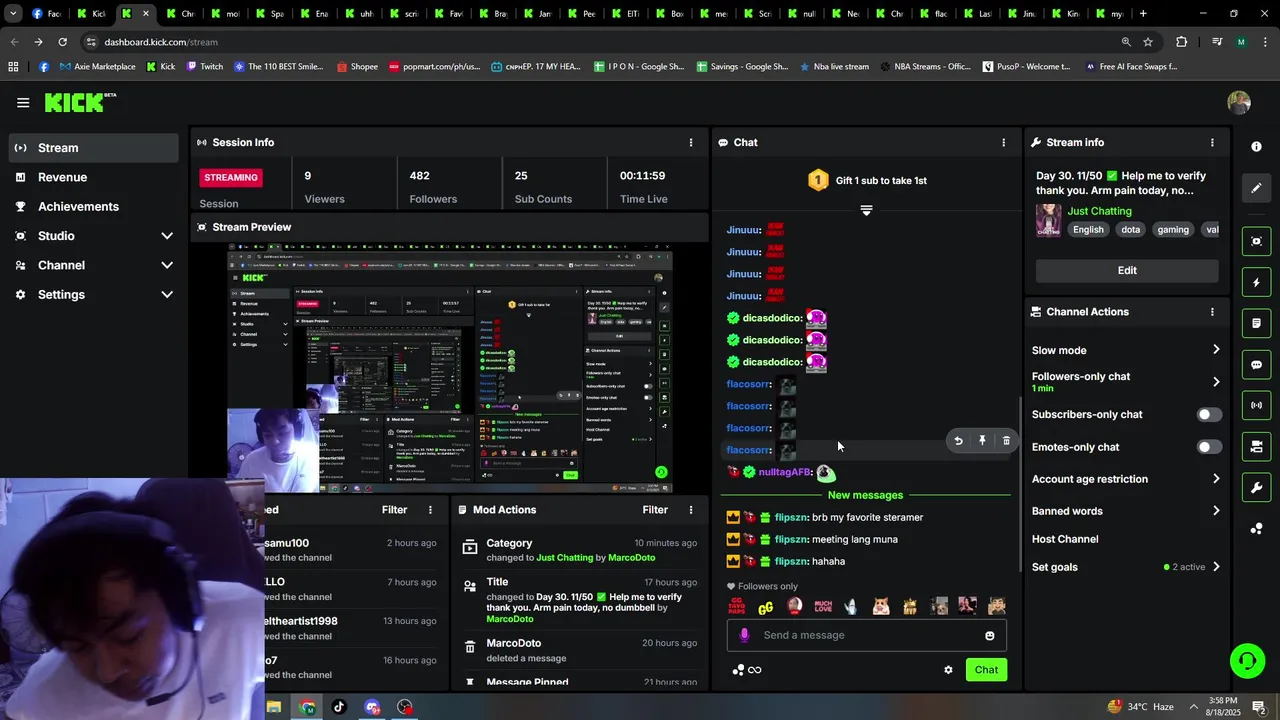The image size is (1280, 720).
Task: Insert the GG emote
Action: coord(766,607)
